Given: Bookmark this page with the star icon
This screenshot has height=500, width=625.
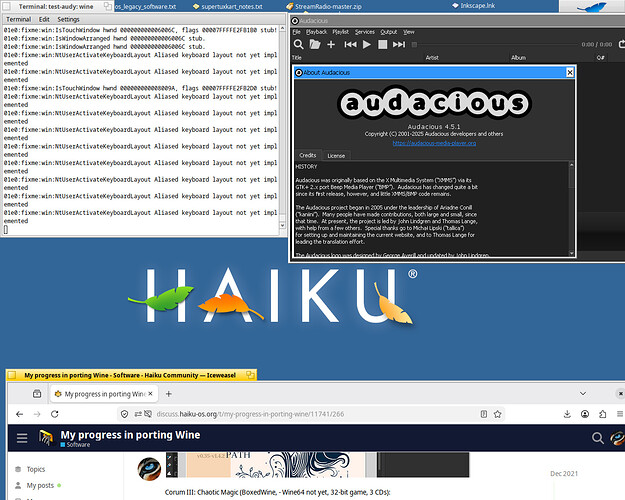Looking at the screenshot, I should coord(497,414).
